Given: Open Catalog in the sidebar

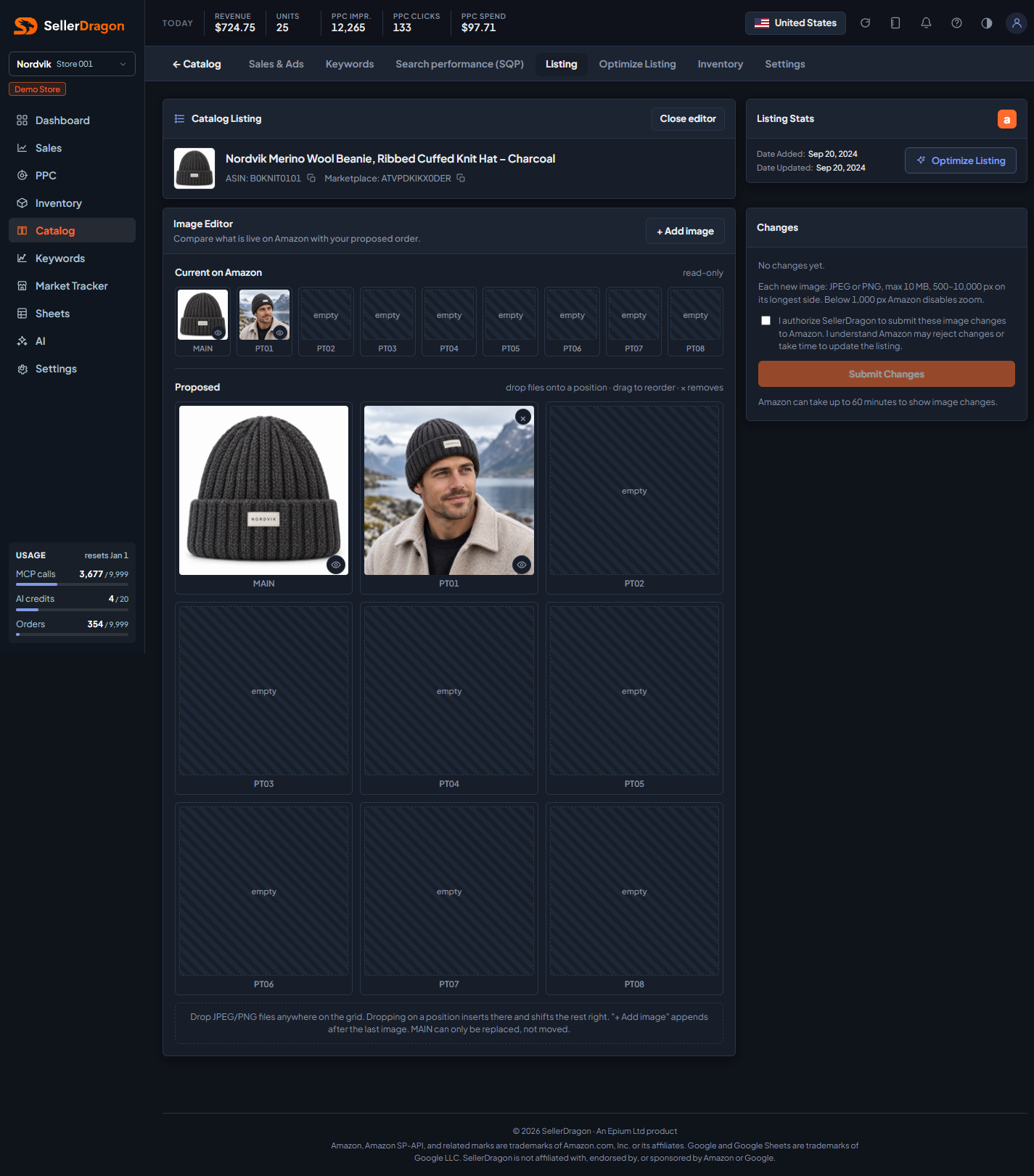Looking at the screenshot, I should [x=72, y=231].
